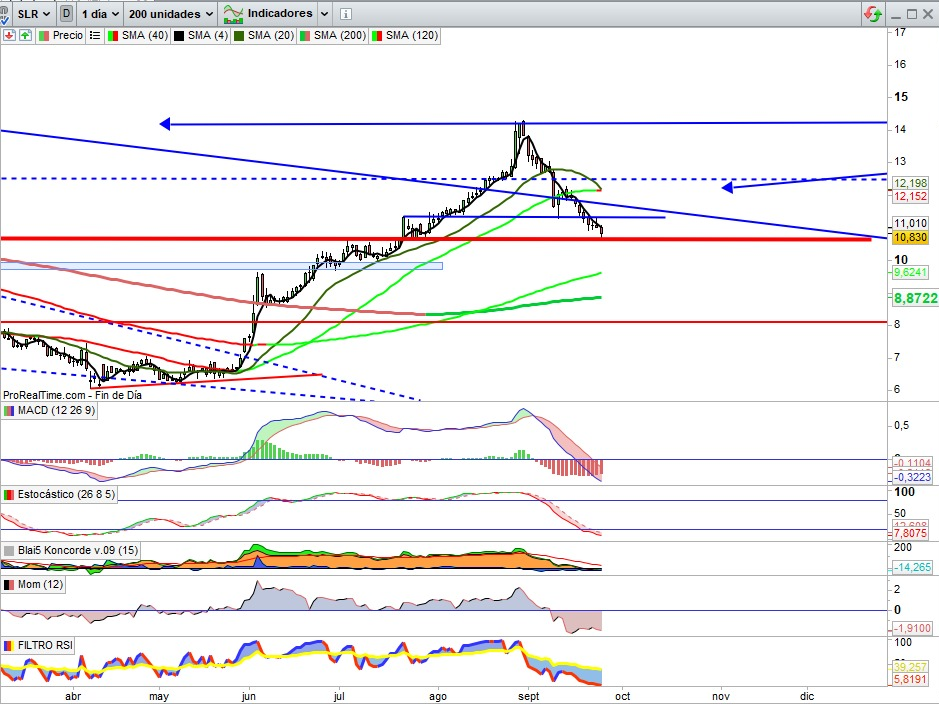Open SMA (40) indicator settings
Screen dimensions: 939x704
click(144, 35)
